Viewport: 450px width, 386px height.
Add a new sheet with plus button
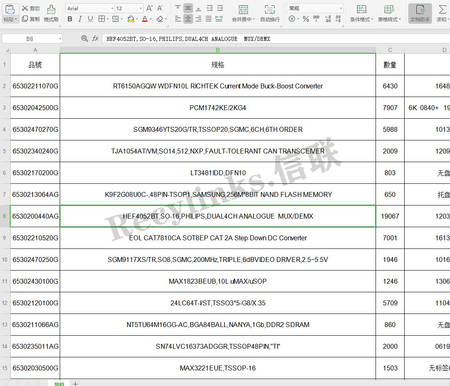(75, 383)
